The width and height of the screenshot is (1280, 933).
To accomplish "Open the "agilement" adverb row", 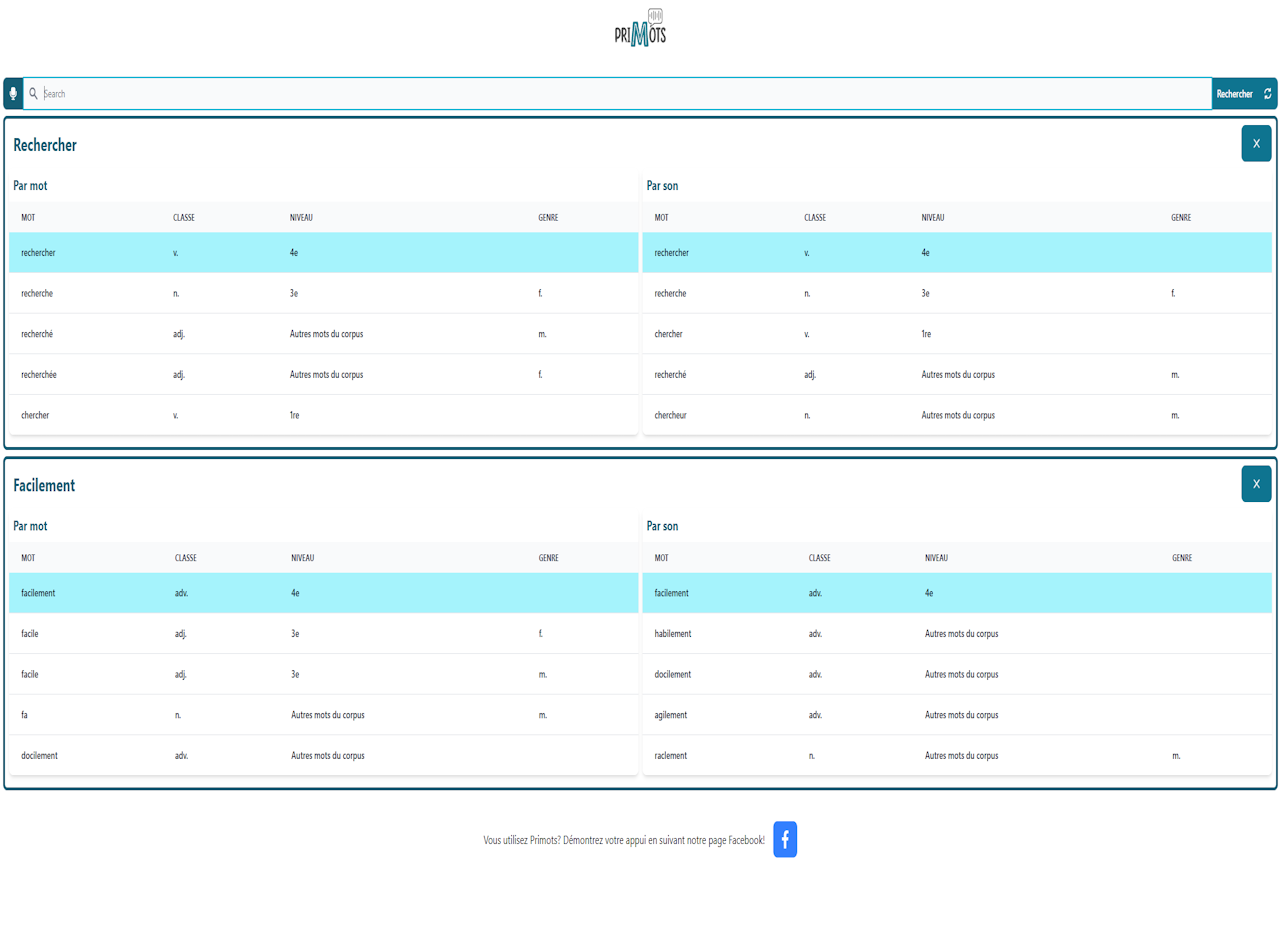I will click(x=677, y=715).
